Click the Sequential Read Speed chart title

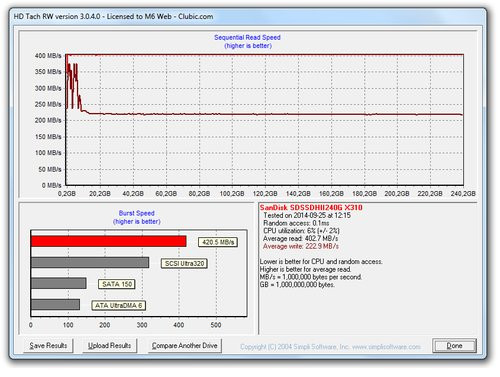[247, 38]
